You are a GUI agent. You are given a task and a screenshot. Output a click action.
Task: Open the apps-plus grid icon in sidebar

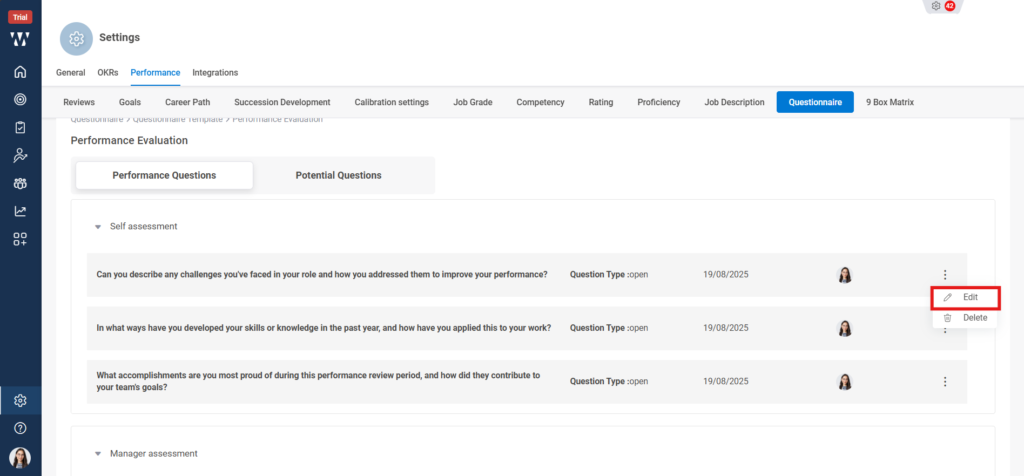[x=20, y=240]
